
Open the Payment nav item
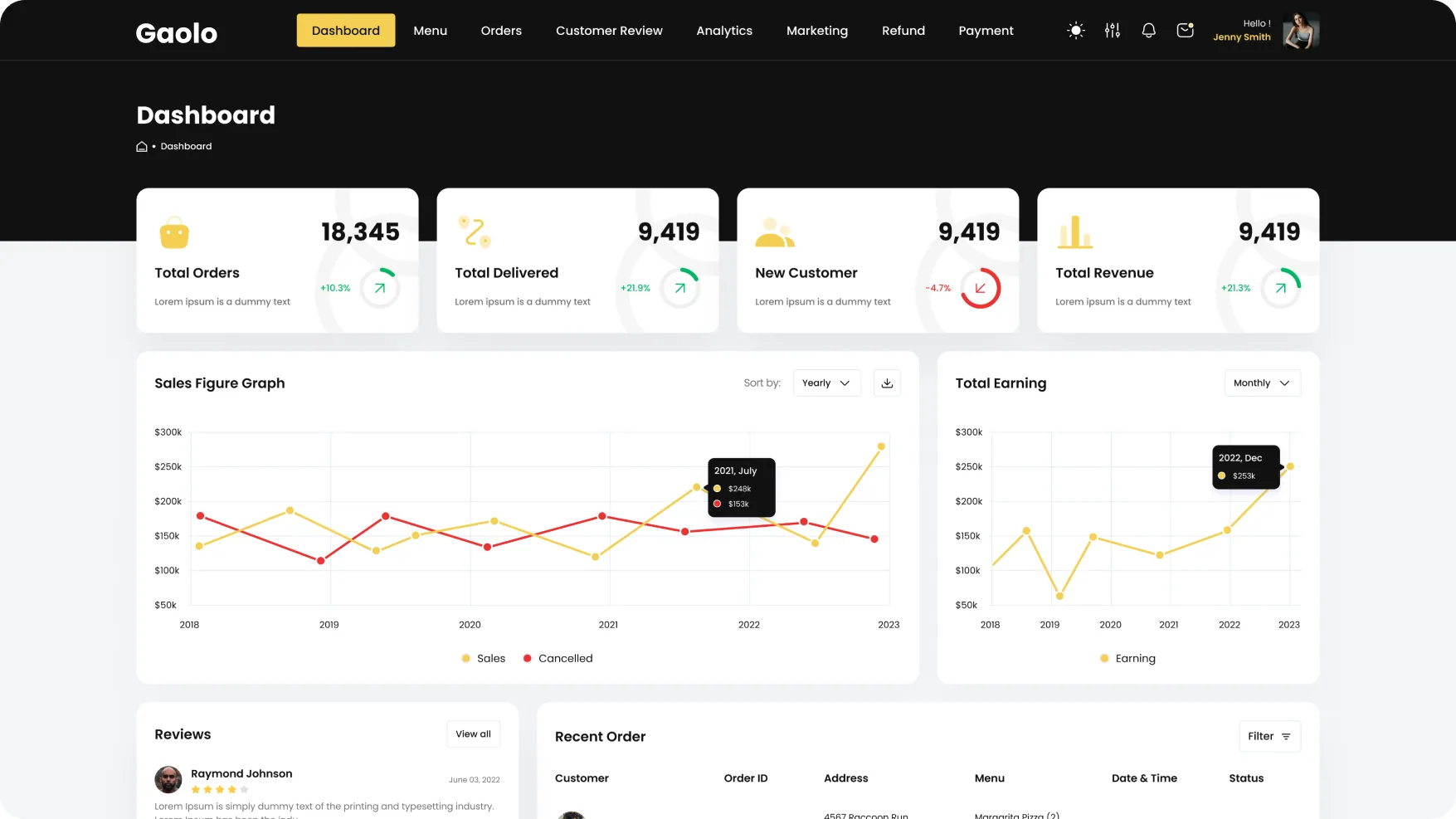(x=986, y=31)
